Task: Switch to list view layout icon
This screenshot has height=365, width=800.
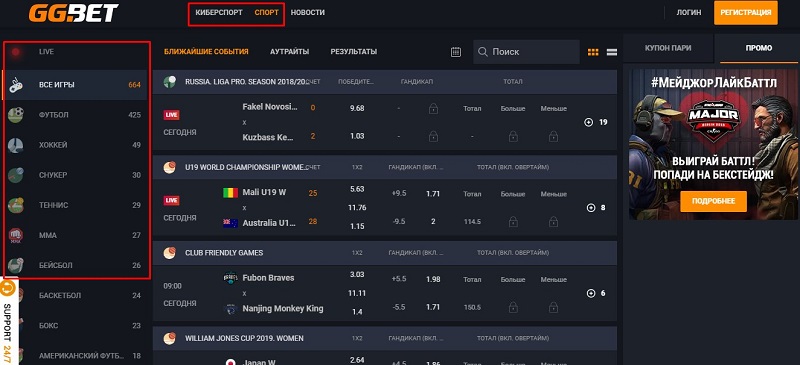Action: click(612, 52)
